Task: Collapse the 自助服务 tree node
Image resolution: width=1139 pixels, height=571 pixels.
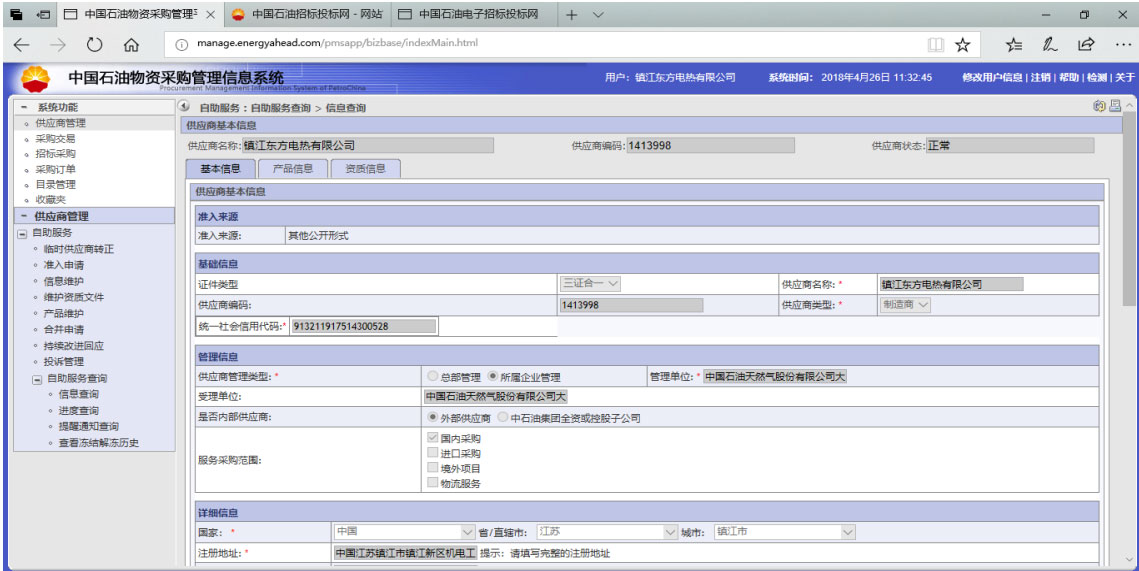Action: 22,233
